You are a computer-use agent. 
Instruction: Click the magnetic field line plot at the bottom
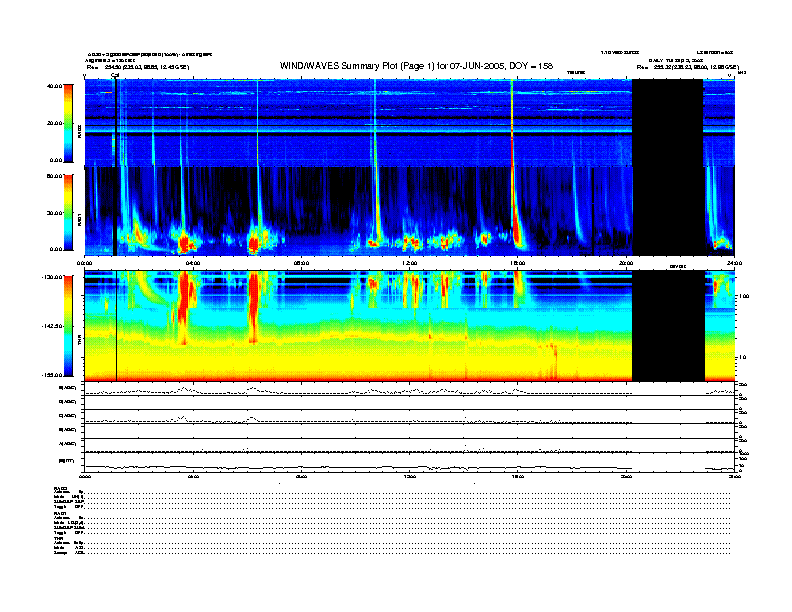coord(409,468)
